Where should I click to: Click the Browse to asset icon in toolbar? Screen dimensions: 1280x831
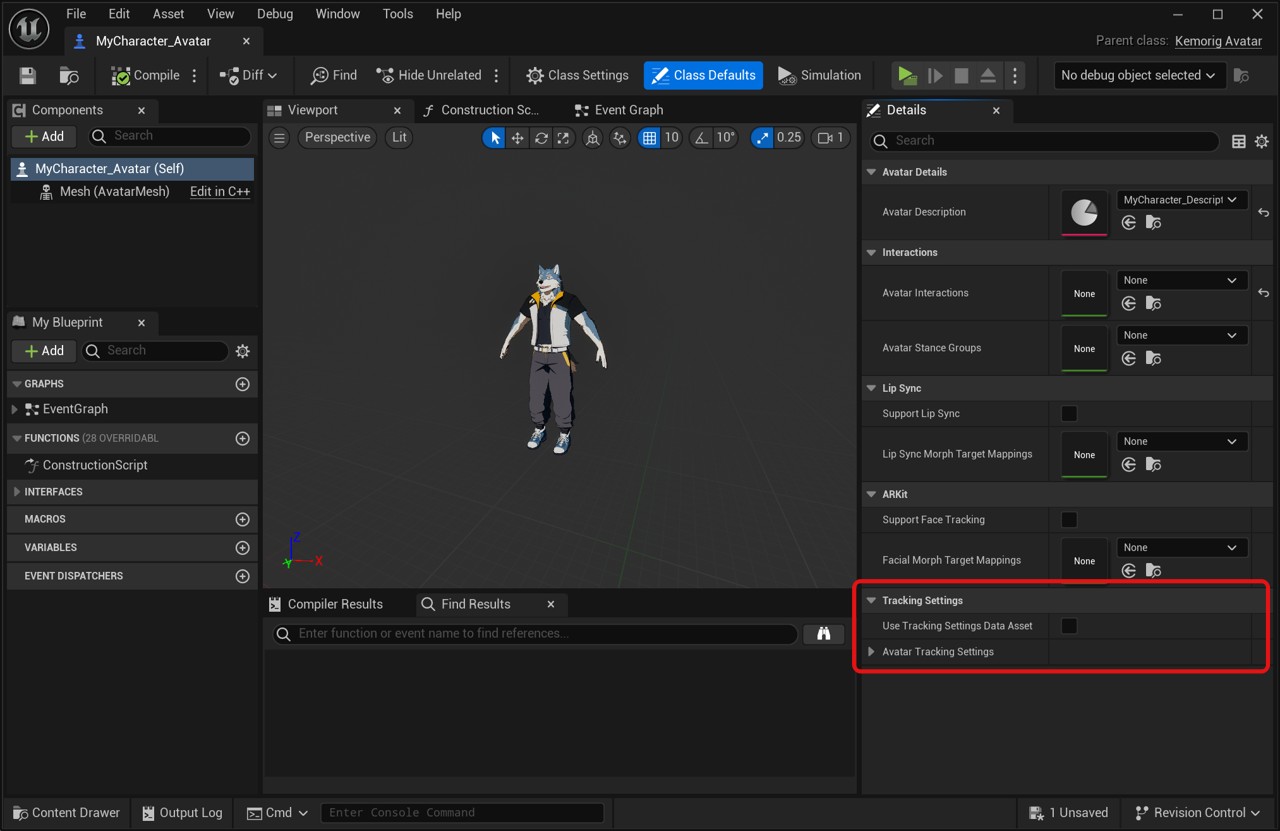pyautogui.click(x=69, y=76)
